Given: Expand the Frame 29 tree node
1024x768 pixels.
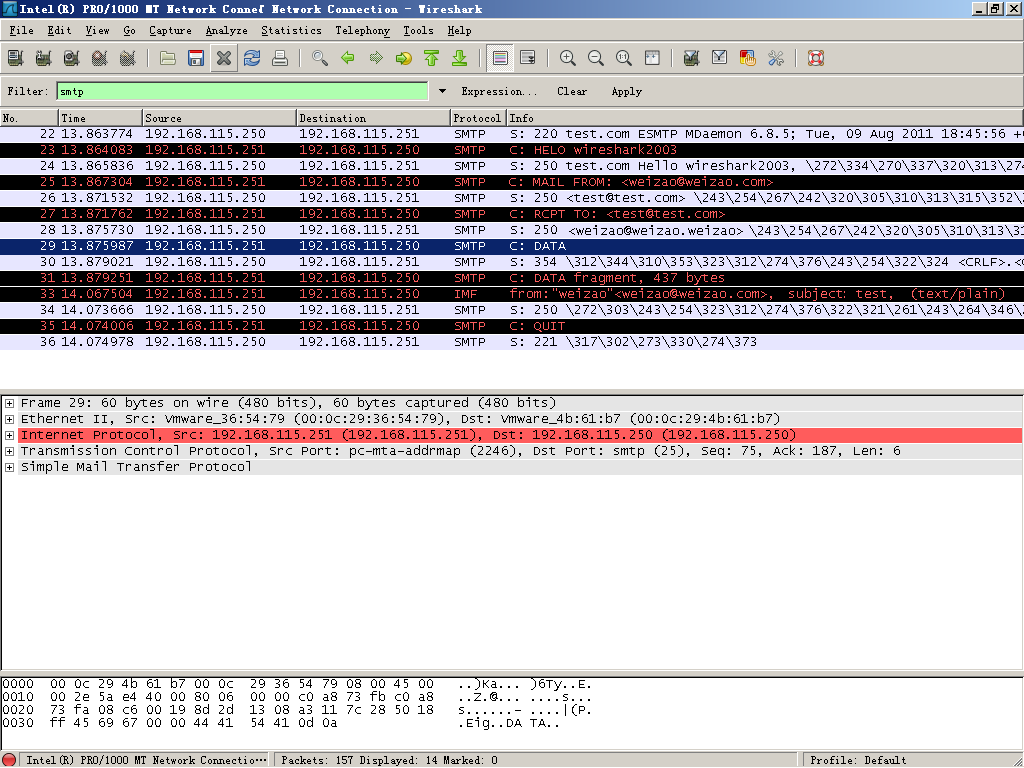Looking at the screenshot, I should tap(9, 403).
